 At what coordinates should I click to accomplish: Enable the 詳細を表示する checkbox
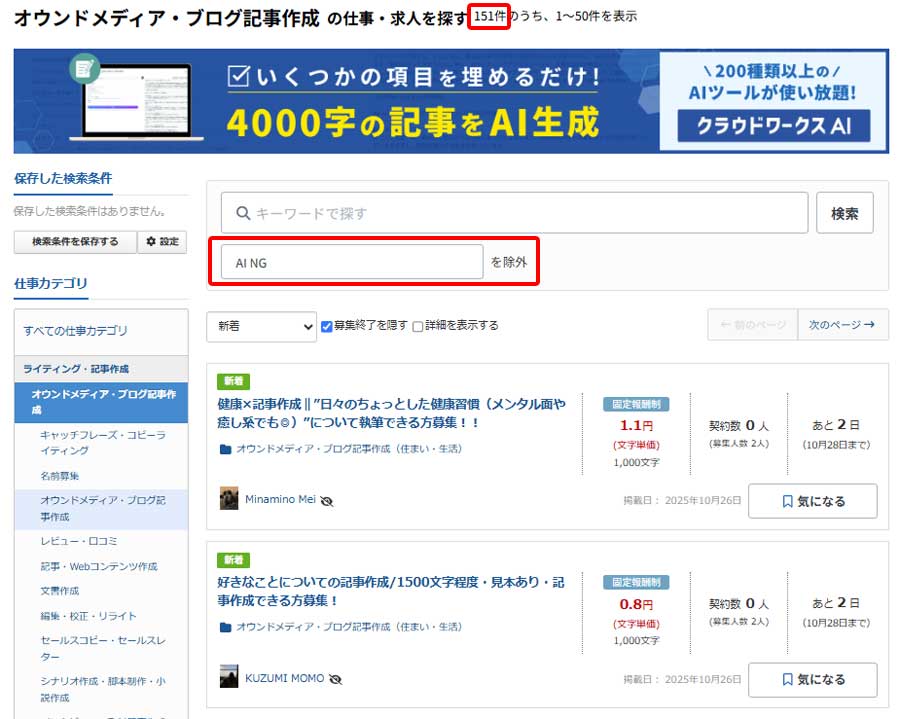click(x=418, y=326)
